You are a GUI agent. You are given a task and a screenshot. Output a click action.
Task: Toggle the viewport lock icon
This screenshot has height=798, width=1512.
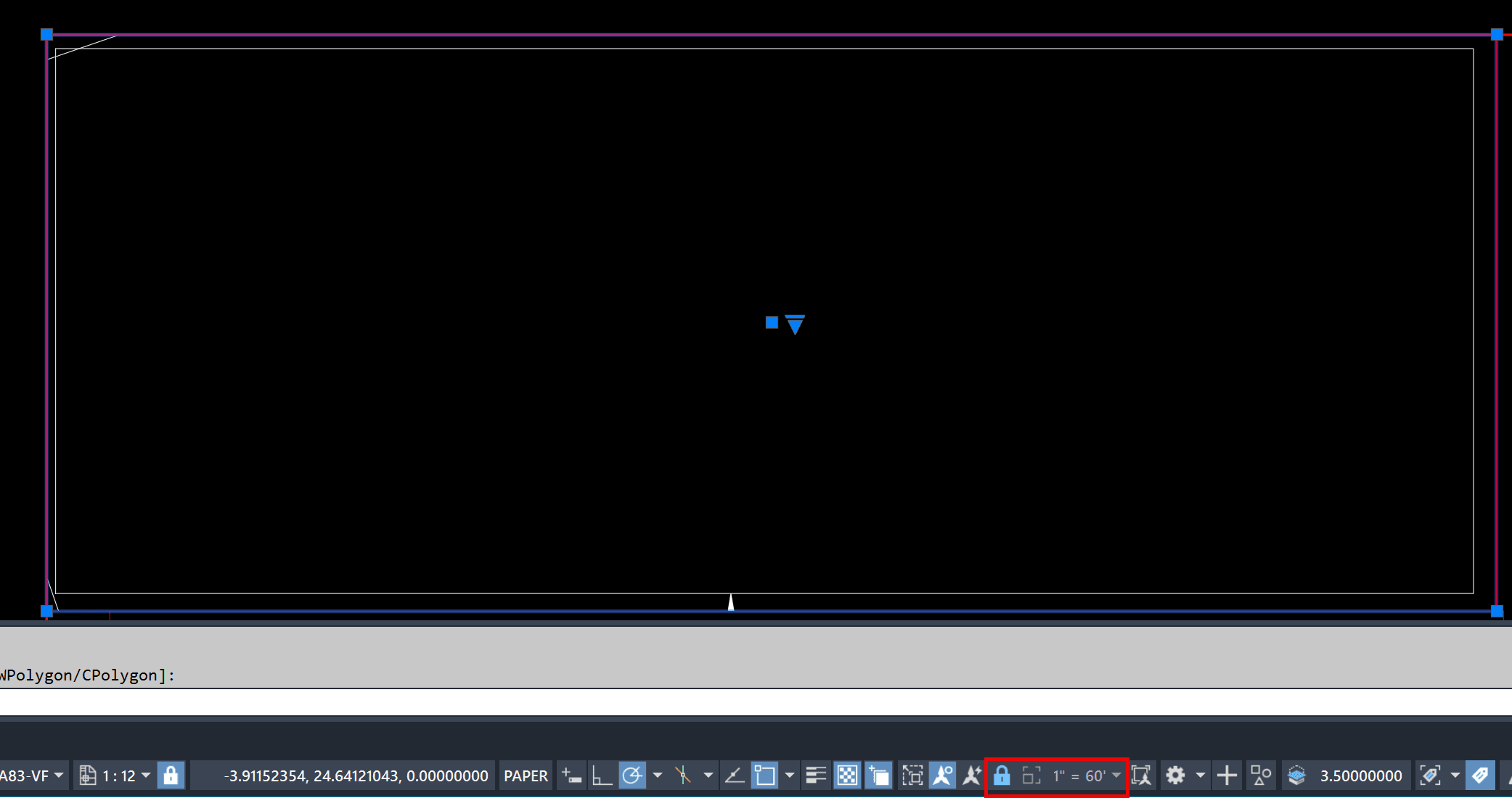point(1002,776)
